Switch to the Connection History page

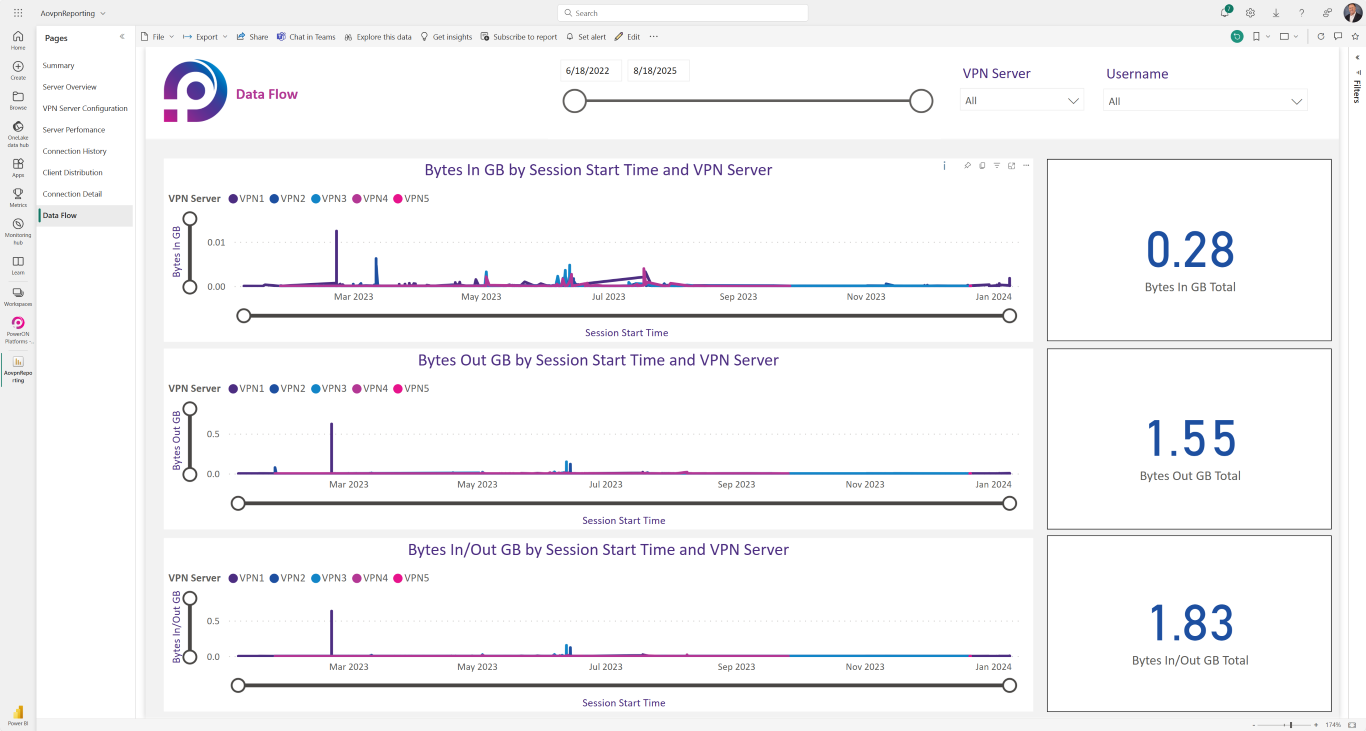click(74, 151)
